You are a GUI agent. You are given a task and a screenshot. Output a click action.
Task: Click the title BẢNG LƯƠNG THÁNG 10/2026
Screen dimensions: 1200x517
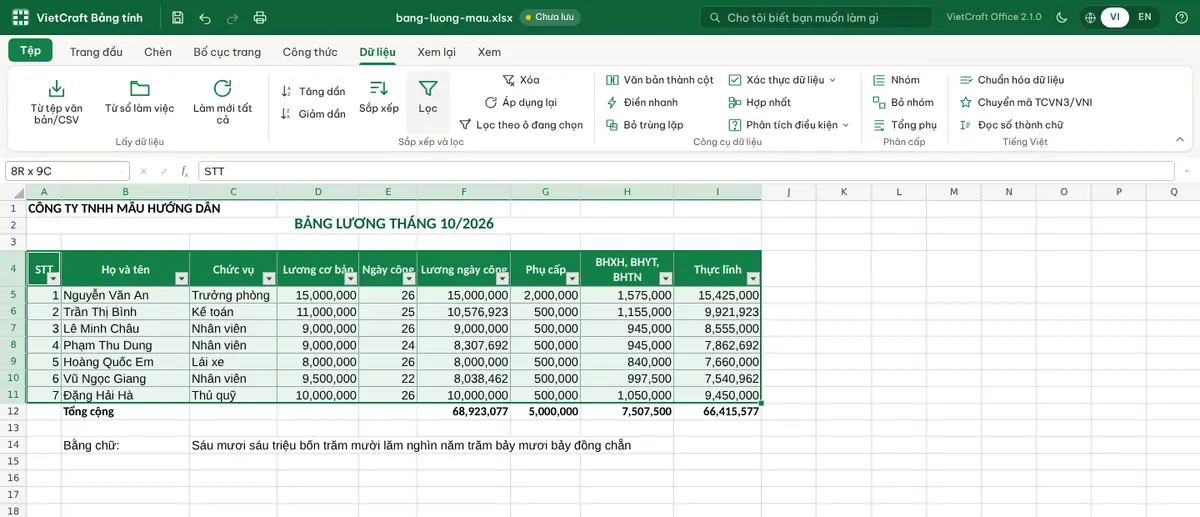tap(394, 224)
